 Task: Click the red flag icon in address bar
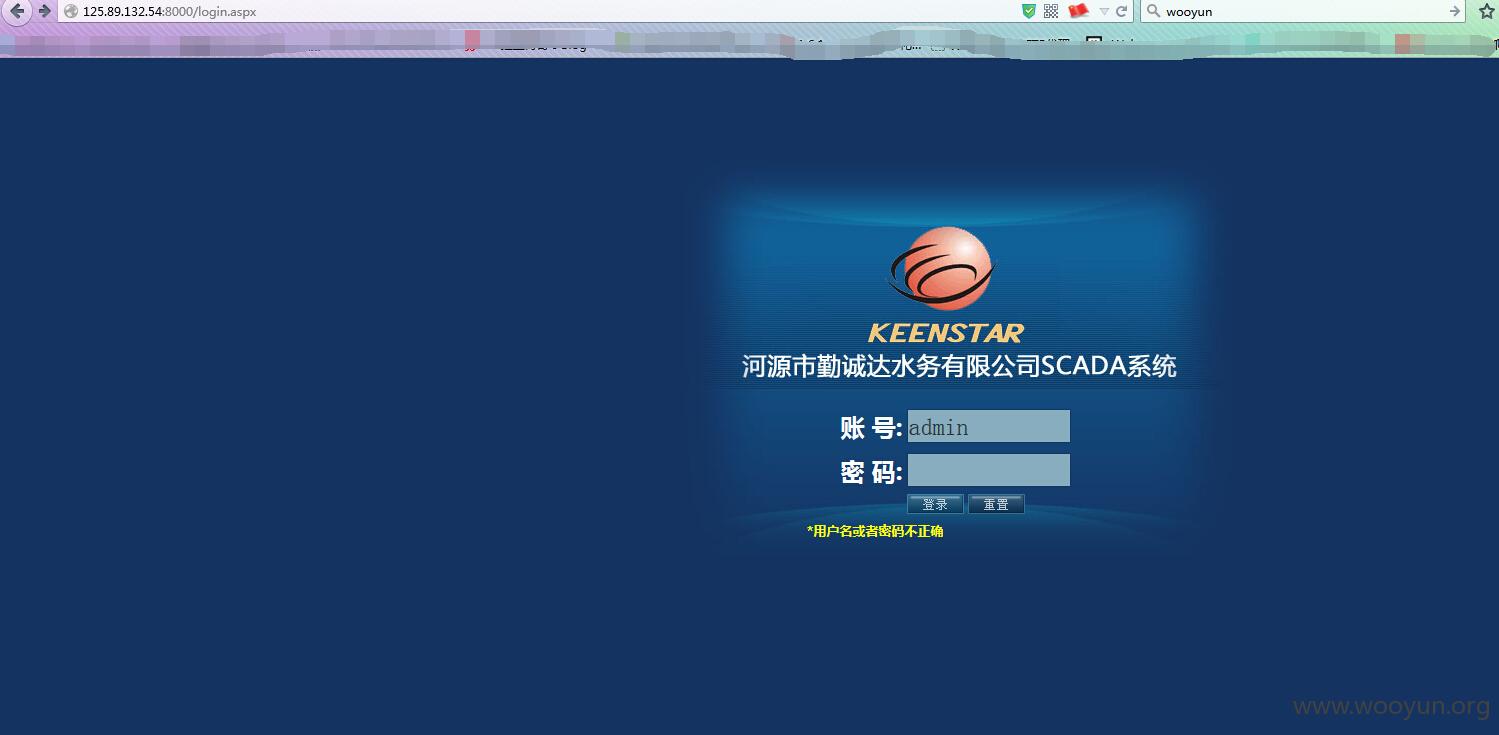(1078, 11)
